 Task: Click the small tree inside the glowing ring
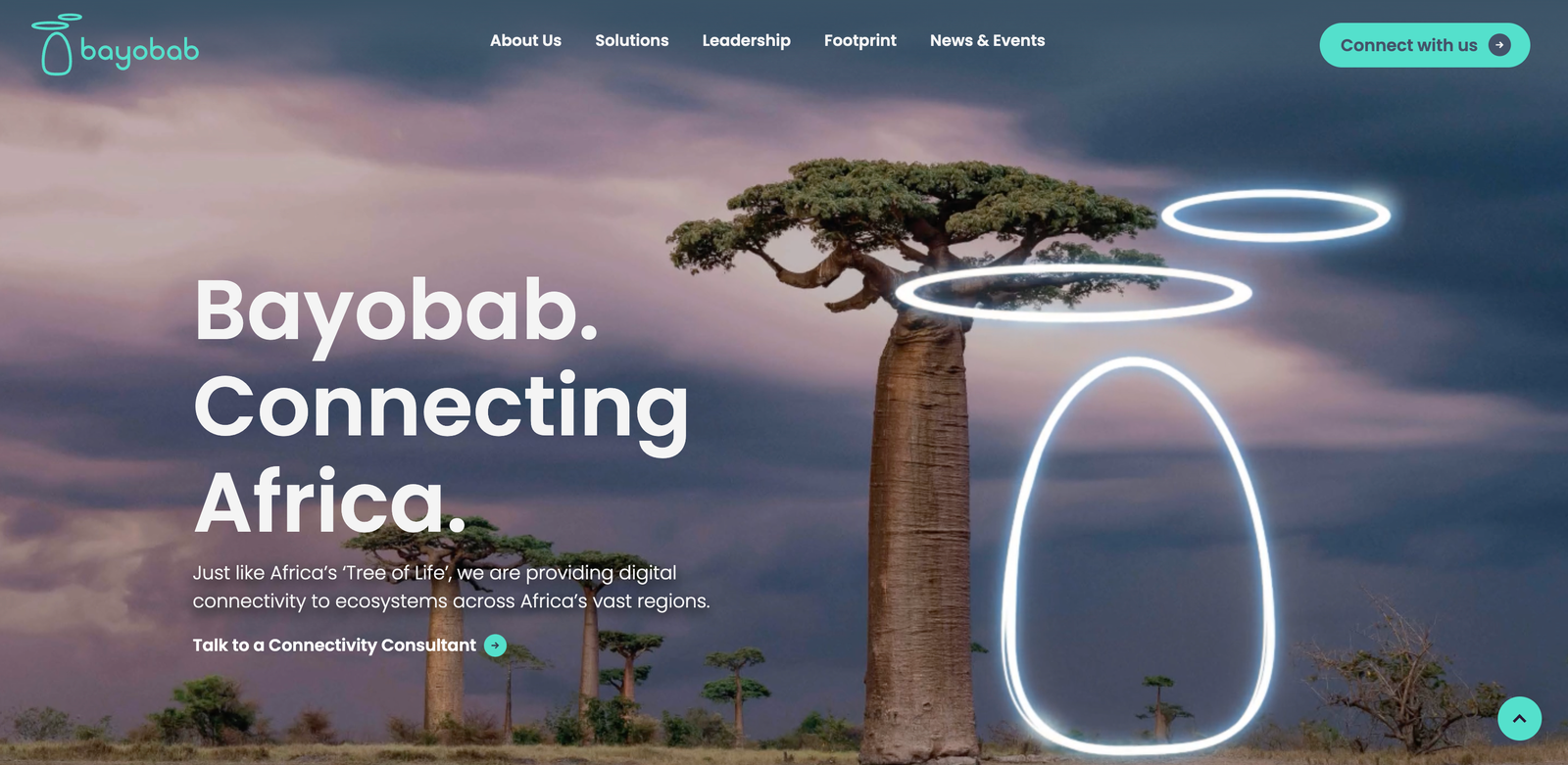click(x=1160, y=706)
